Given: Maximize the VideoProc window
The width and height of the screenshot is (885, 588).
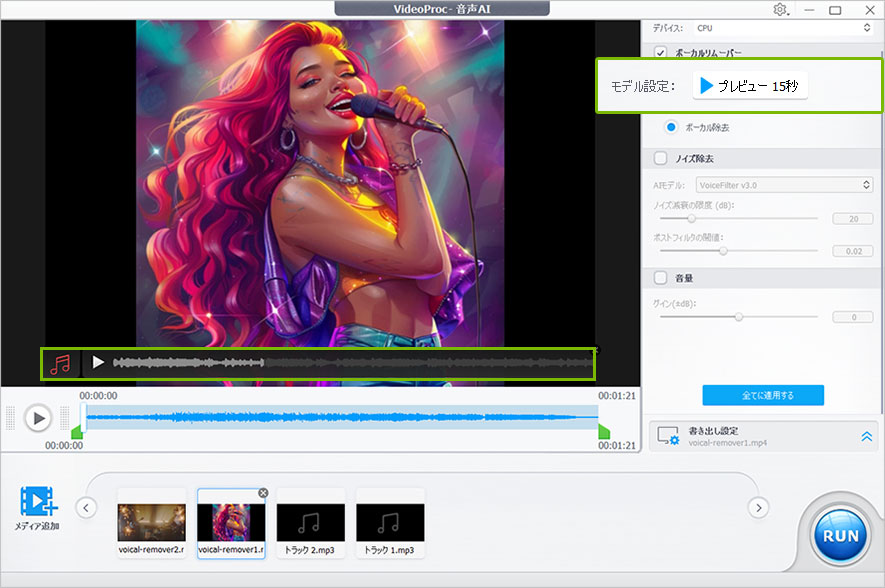Looking at the screenshot, I should point(835,10).
